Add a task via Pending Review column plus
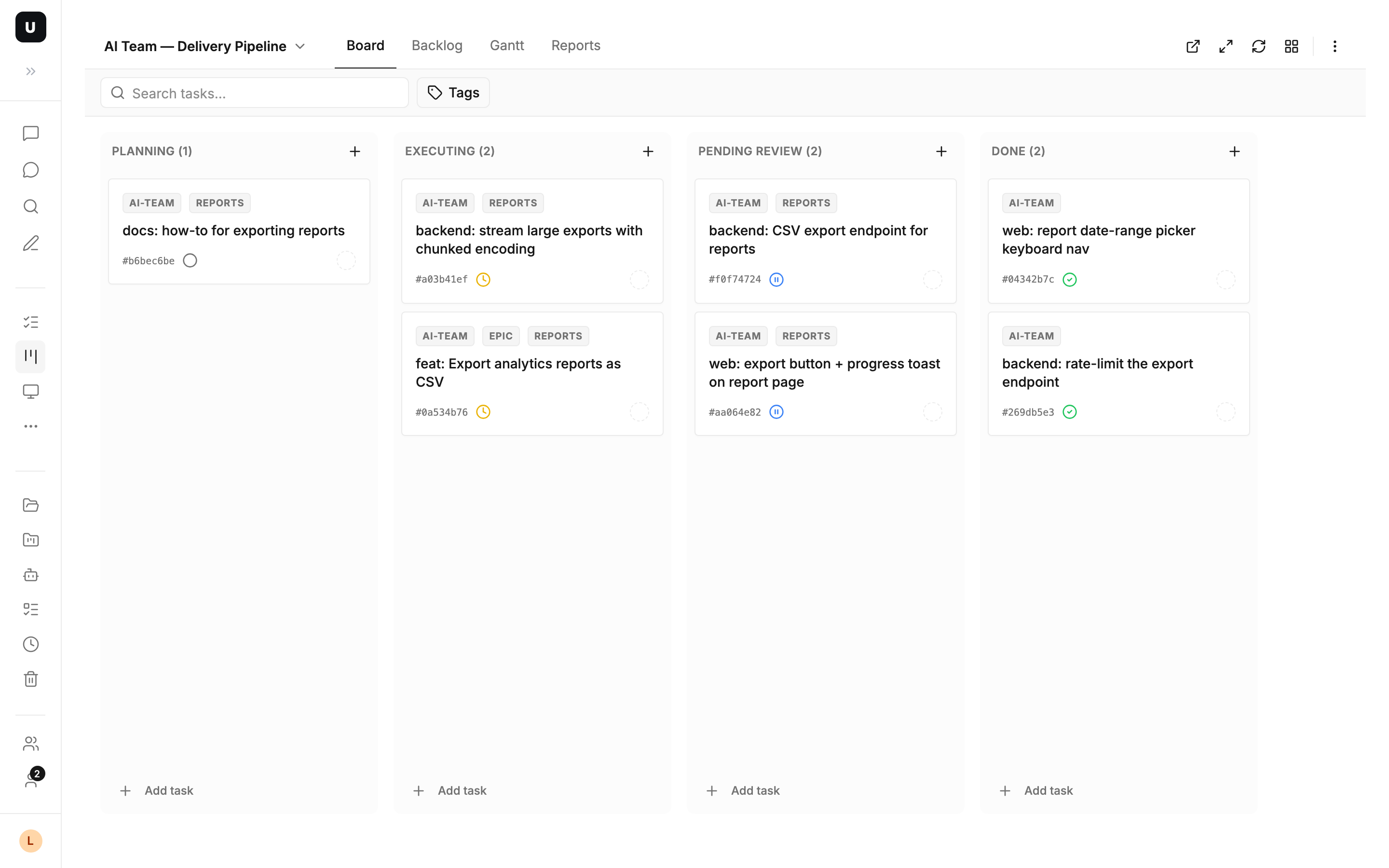Viewport: 1389px width, 868px height. (x=941, y=151)
